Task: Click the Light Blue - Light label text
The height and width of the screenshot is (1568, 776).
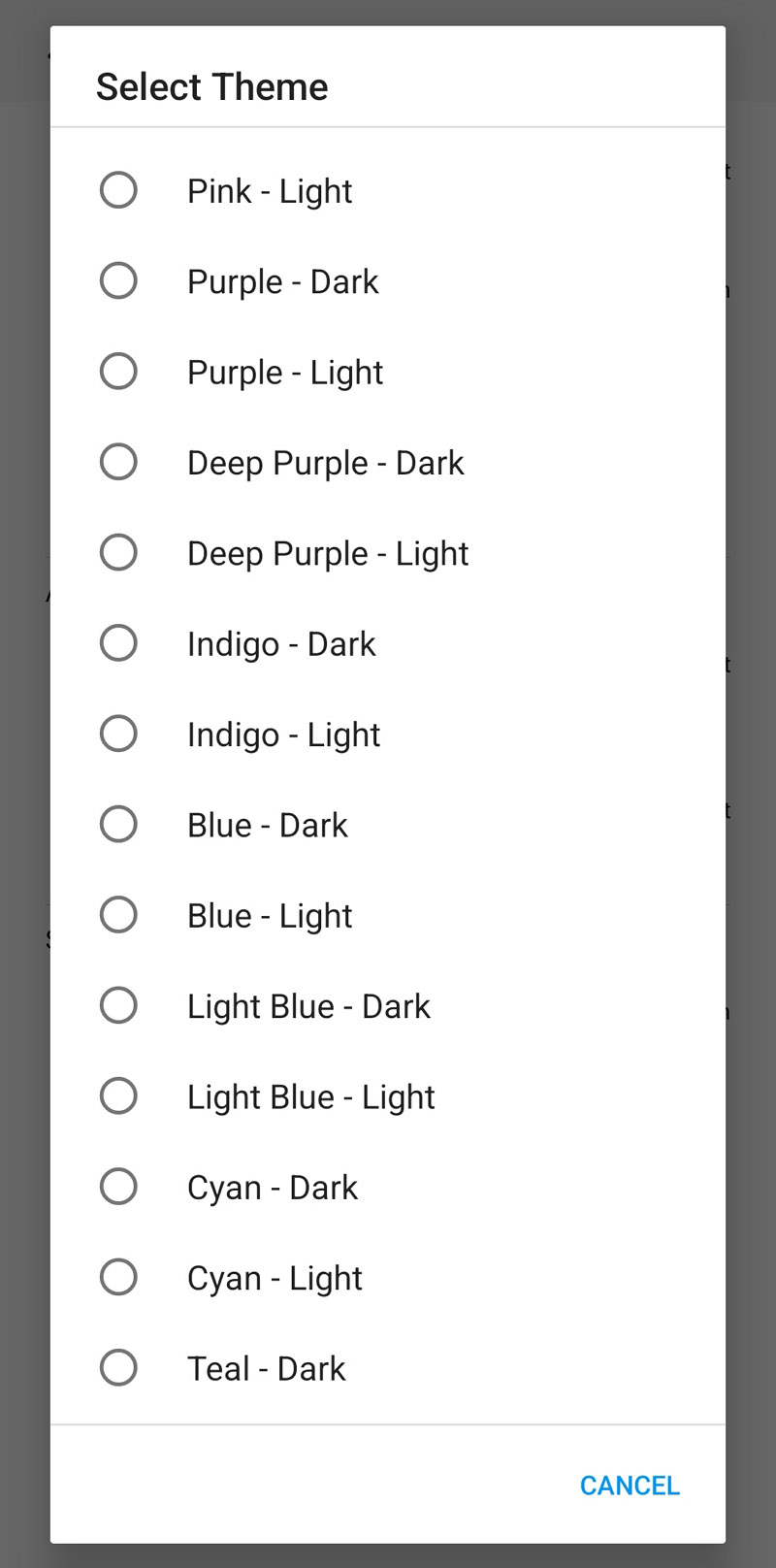Action: pos(310,1097)
